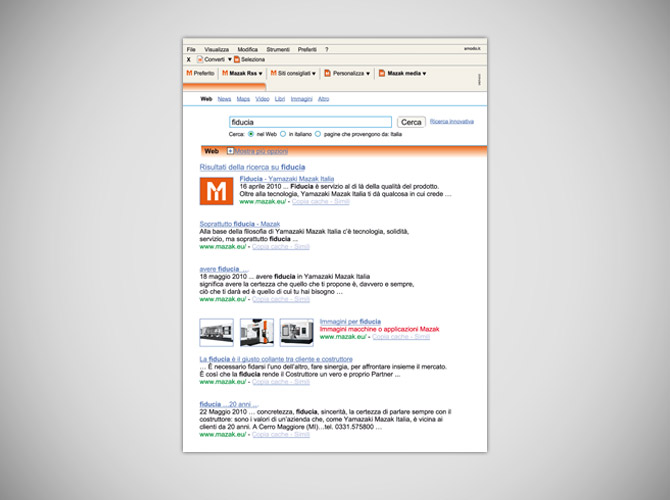
Task: Close the toolbar with the X button
Action: tap(188, 59)
